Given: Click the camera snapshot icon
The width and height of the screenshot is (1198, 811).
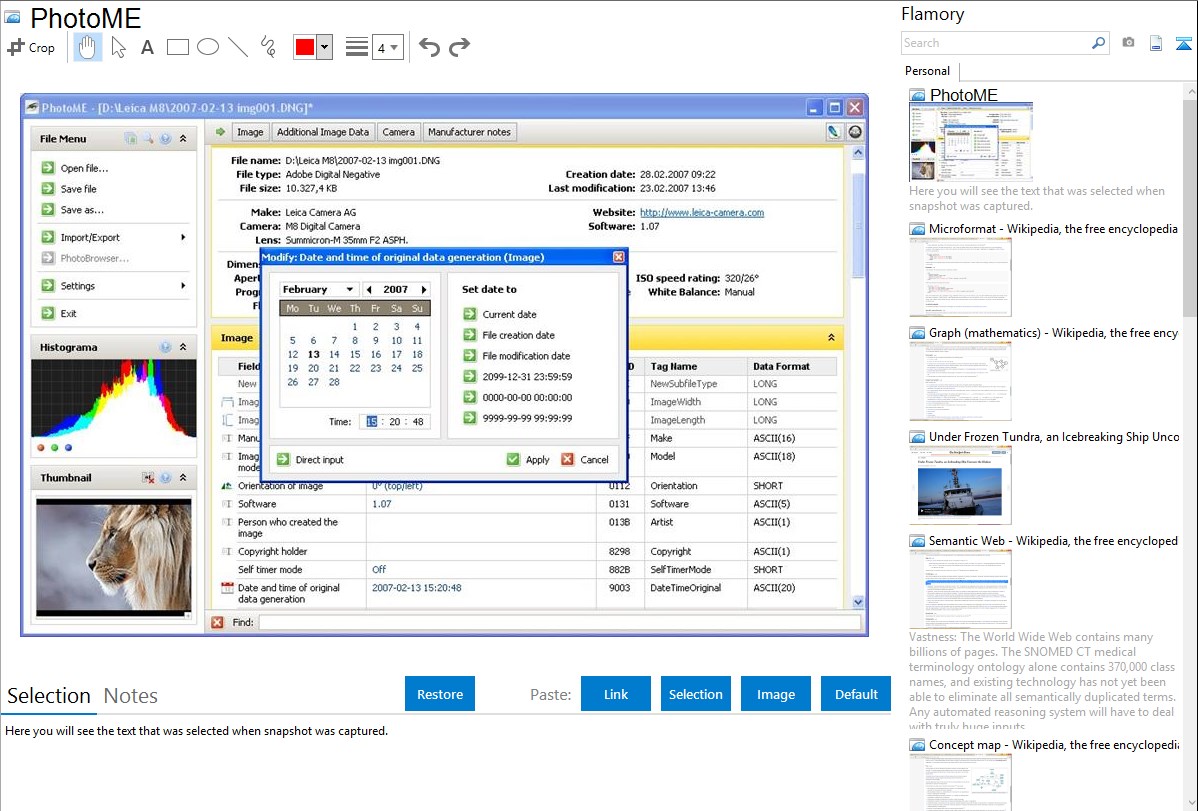Looking at the screenshot, I should pyautogui.click(x=1128, y=43).
